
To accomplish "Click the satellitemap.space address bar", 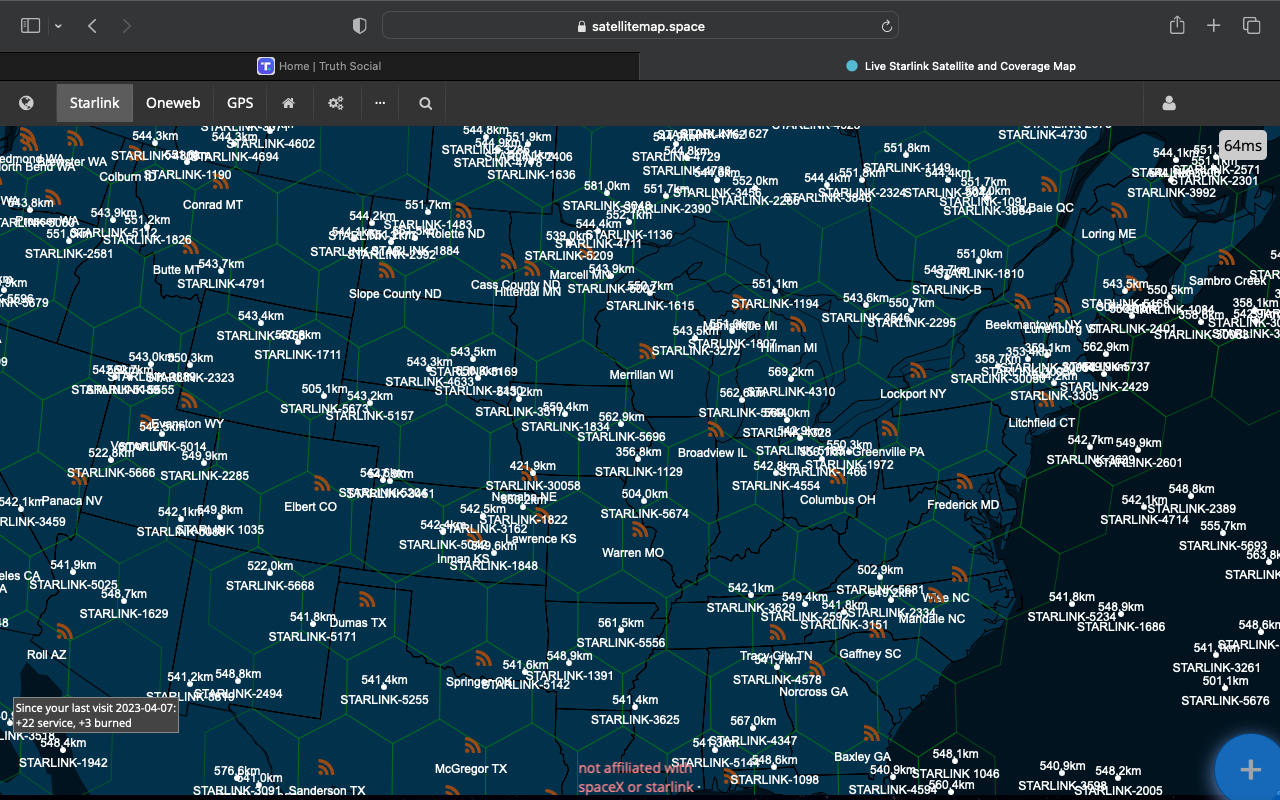I will pos(640,26).
